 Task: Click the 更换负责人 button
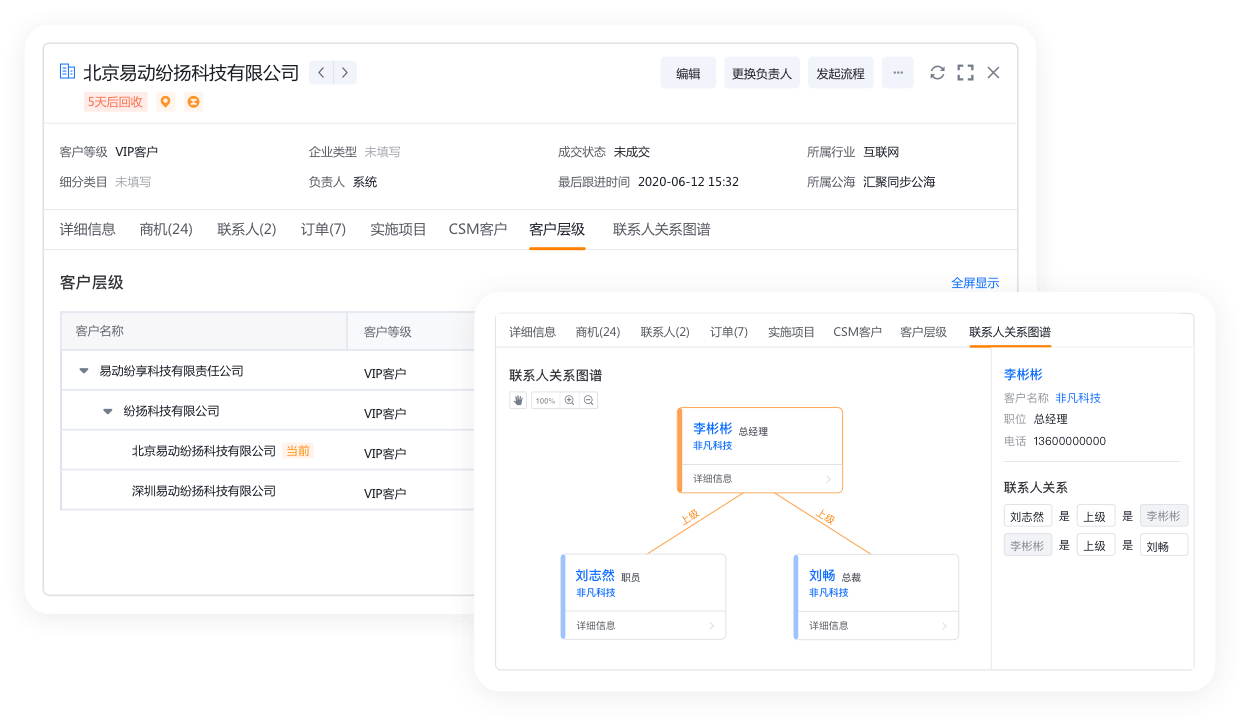[761, 73]
